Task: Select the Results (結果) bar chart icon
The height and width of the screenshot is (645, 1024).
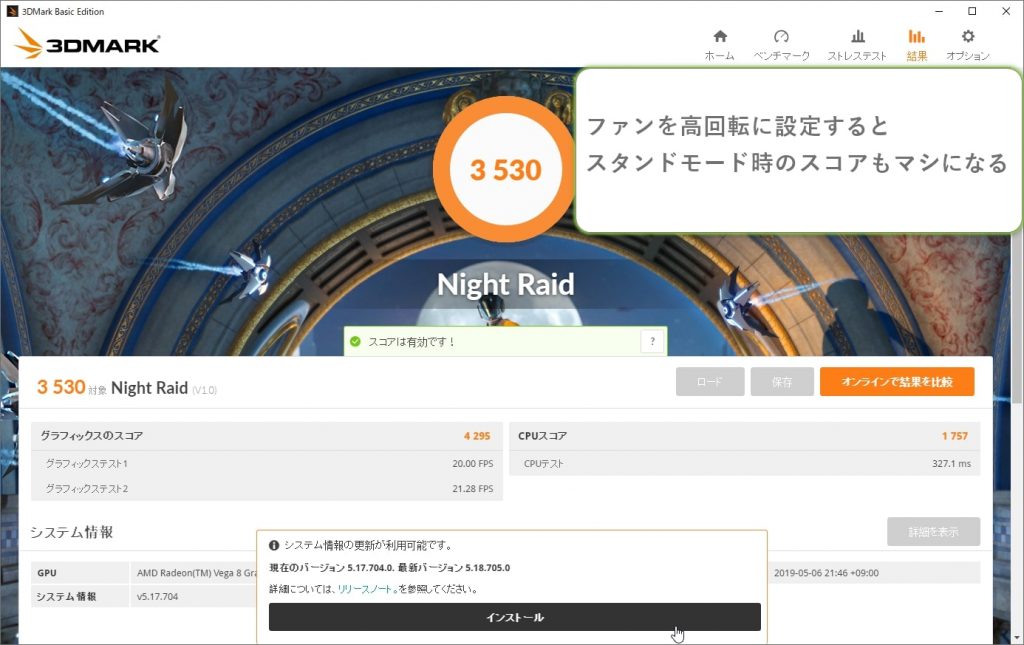Action: click(916, 37)
